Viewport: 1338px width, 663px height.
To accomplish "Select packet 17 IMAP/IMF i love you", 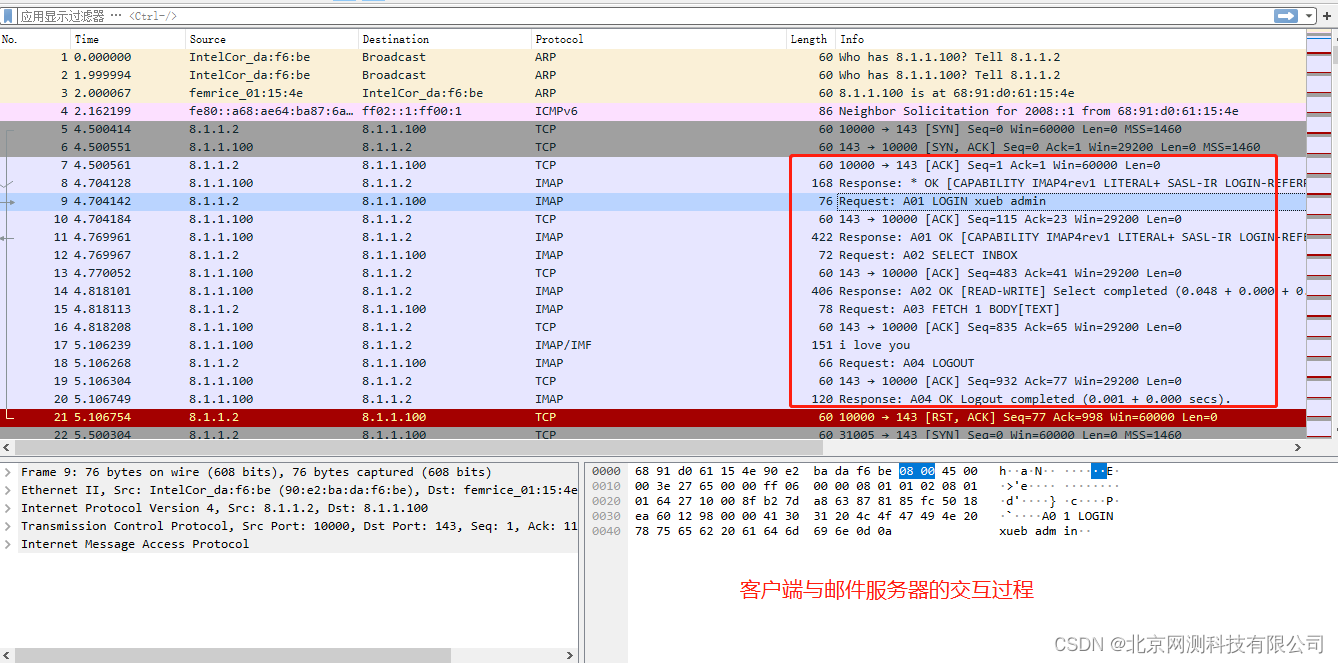I will coord(653,345).
